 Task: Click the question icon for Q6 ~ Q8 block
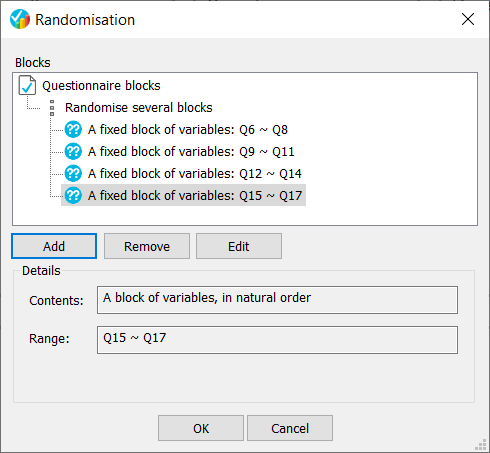click(73, 129)
